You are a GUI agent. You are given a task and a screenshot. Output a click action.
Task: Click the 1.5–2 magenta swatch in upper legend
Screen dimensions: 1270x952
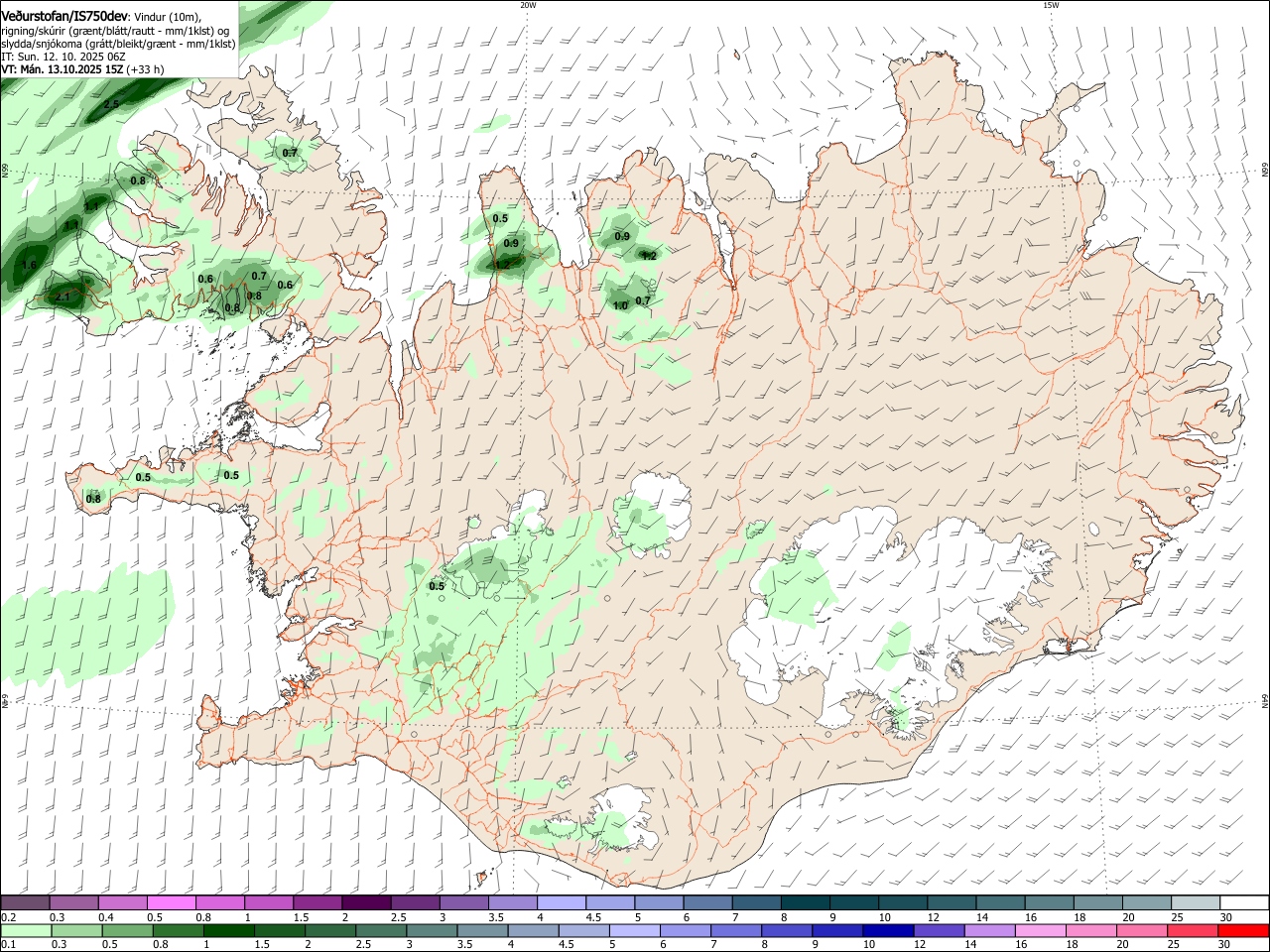(317, 902)
